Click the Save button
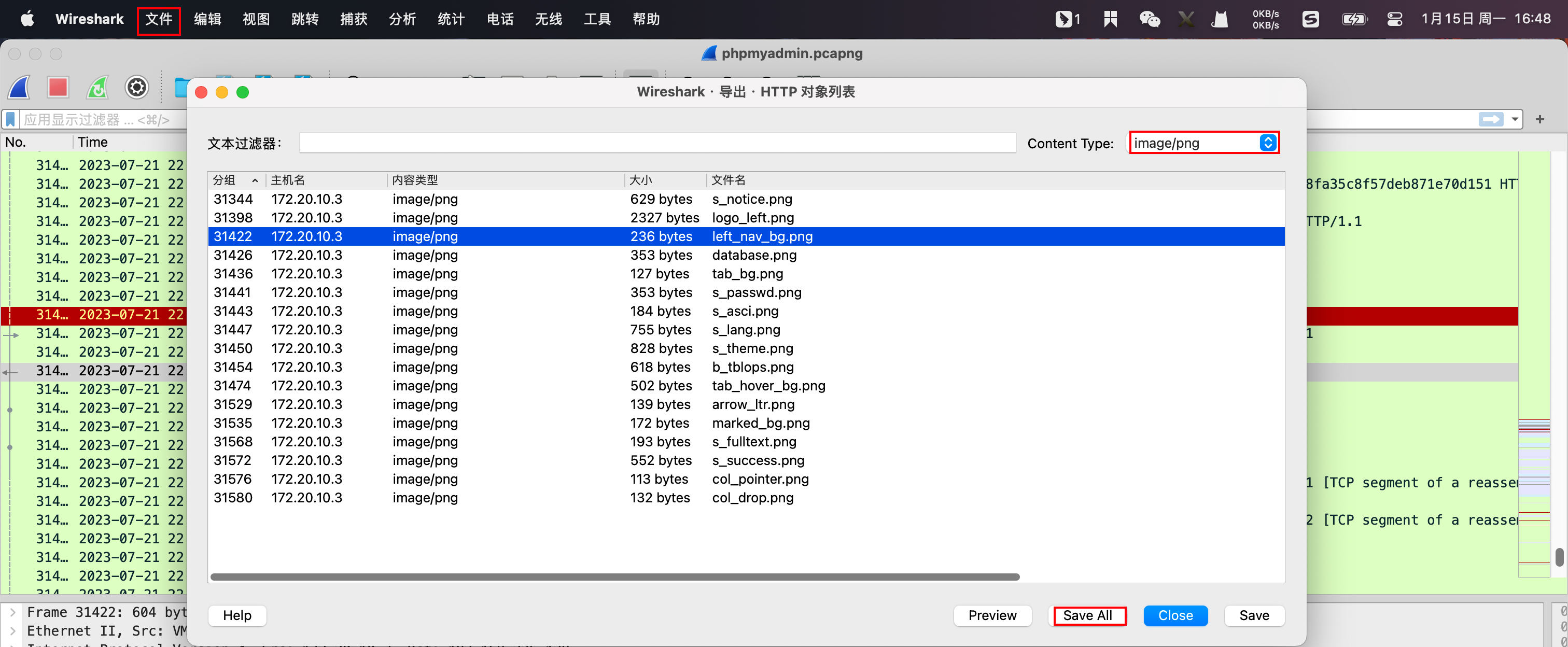This screenshot has width=1568, height=647. pyautogui.click(x=1254, y=615)
